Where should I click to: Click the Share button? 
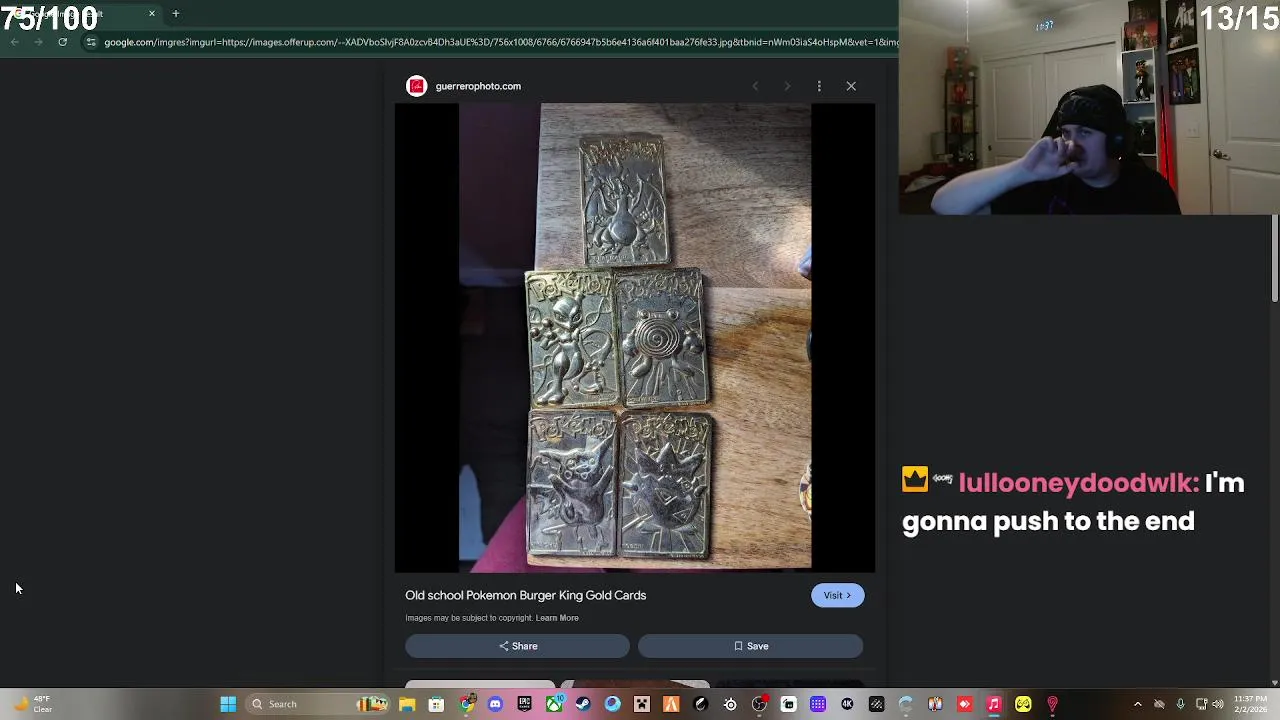coord(517,646)
